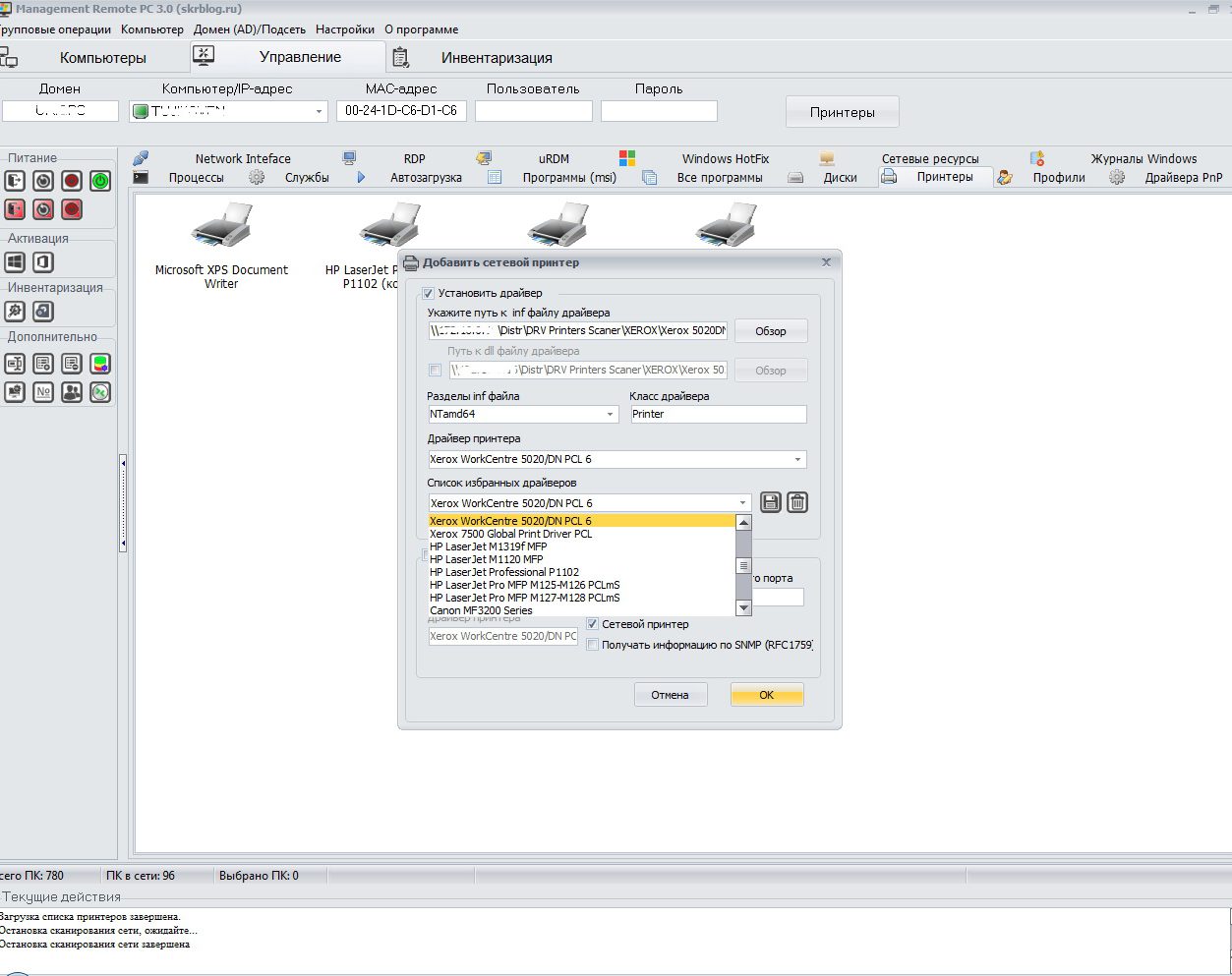Click the green power-on icon in Питание
The width and height of the screenshot is (1232, 976).
(100, 181)
